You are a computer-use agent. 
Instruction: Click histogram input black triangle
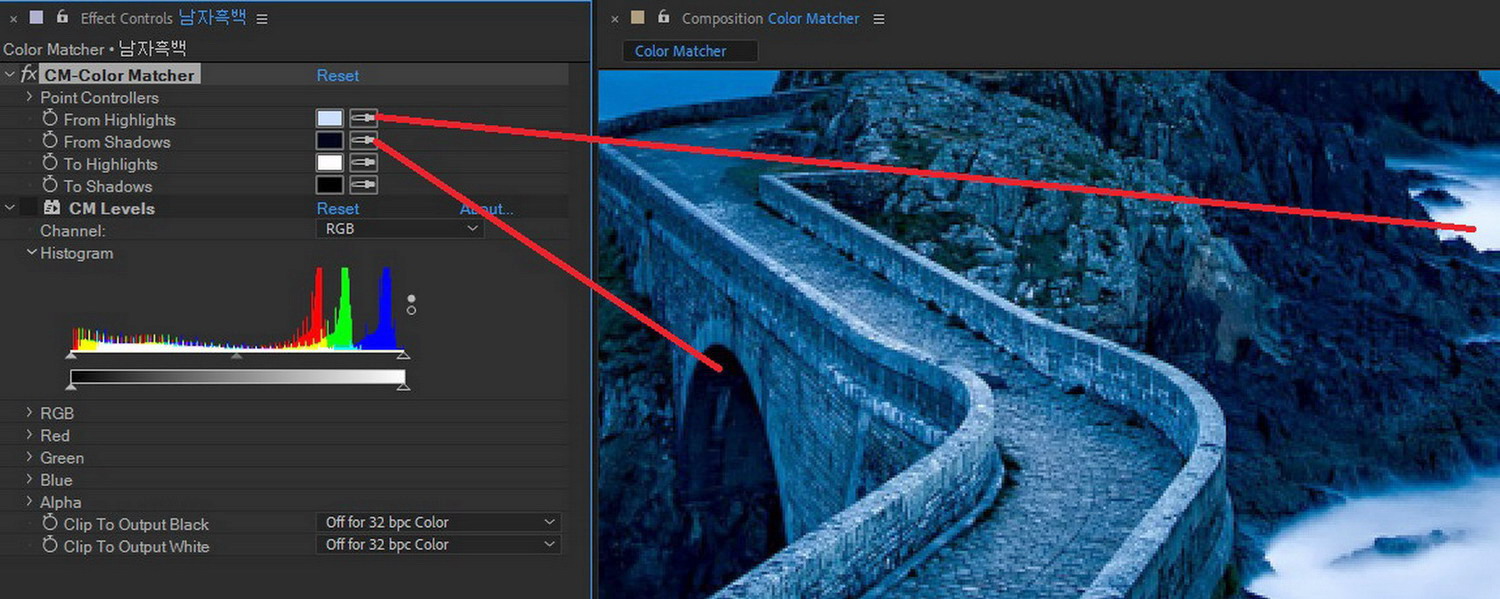click(x=71, y=354)
